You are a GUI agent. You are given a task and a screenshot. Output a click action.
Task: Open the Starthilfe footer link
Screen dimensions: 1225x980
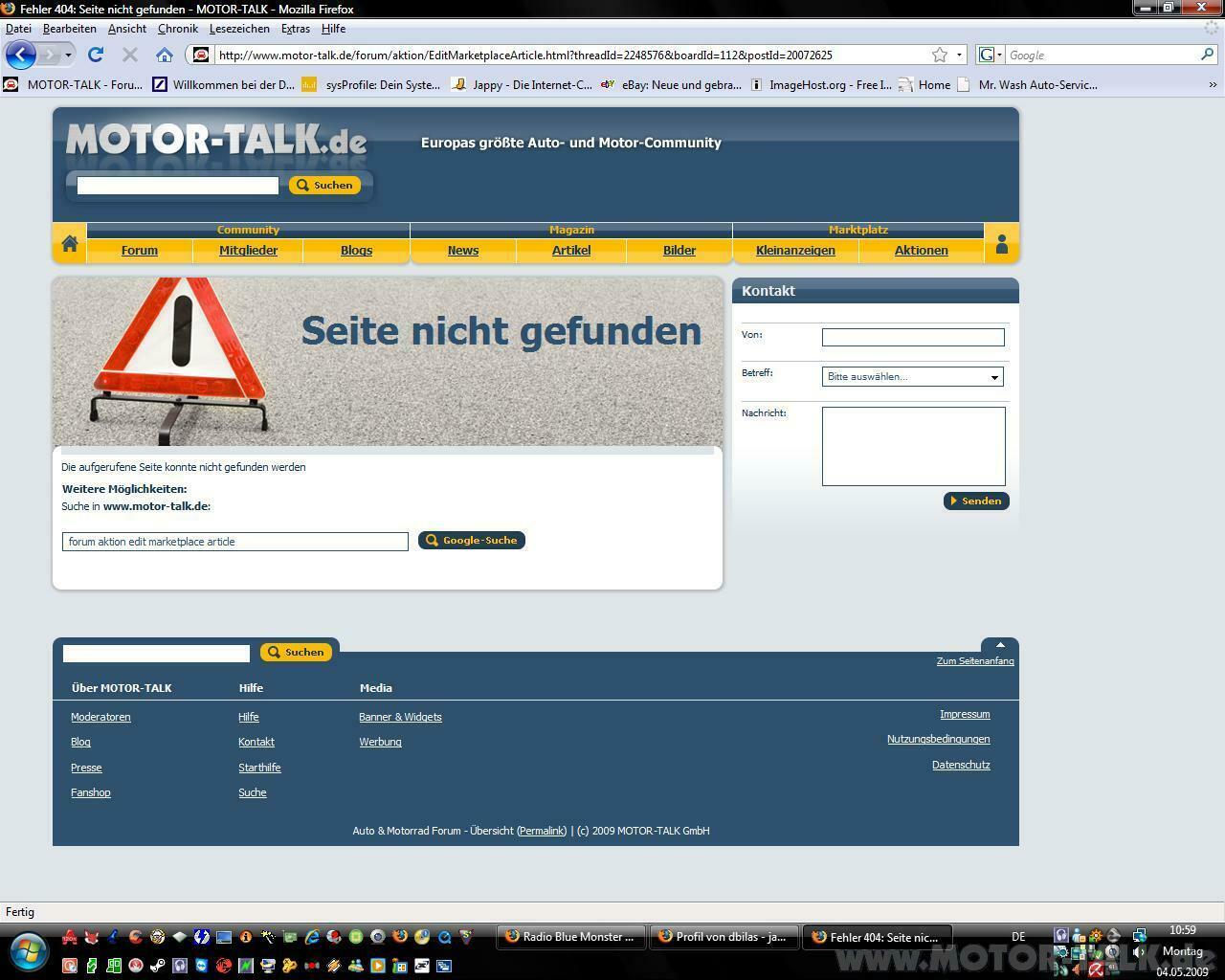point(259,768)
